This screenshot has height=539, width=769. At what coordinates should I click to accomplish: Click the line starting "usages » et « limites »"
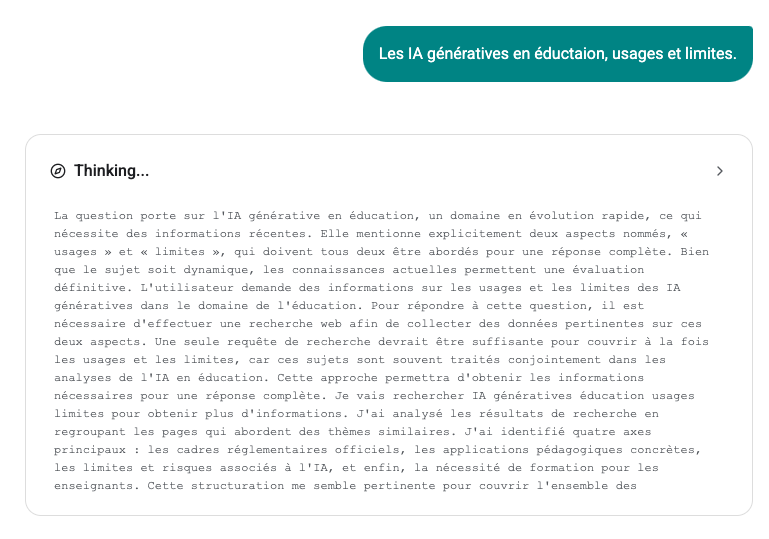(380, 251)
